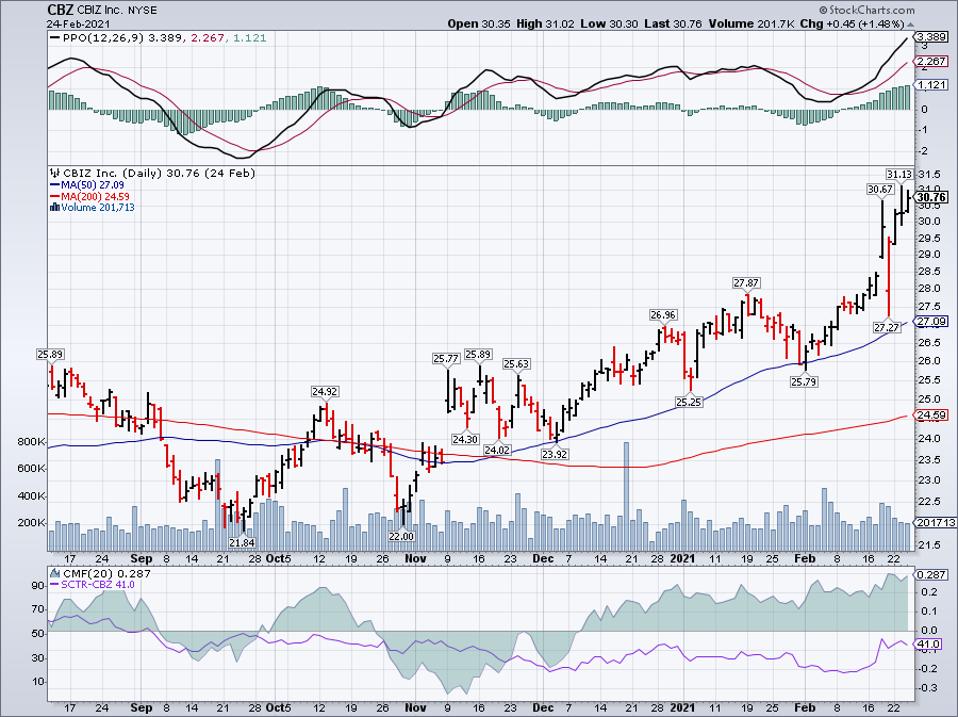
Task: Click the 1.121 histogram tag on the right axis
Action: 932,85
